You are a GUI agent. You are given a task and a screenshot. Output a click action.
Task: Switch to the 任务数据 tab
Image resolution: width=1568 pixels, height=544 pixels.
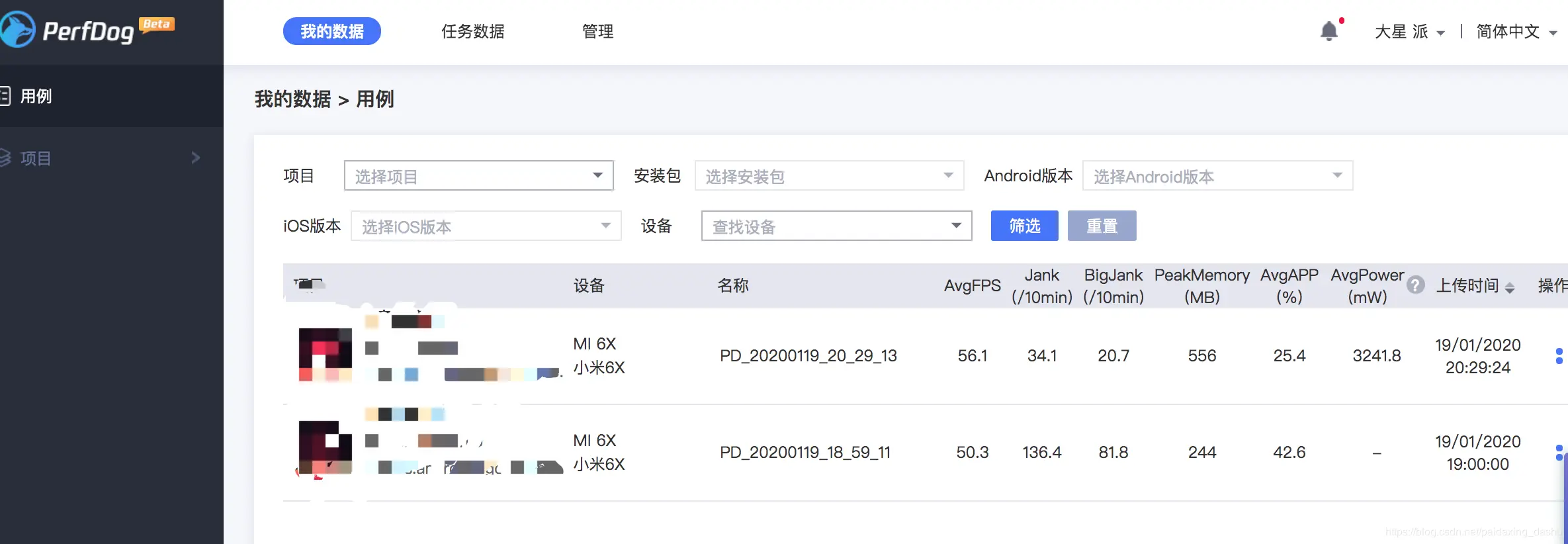point(472,31)
